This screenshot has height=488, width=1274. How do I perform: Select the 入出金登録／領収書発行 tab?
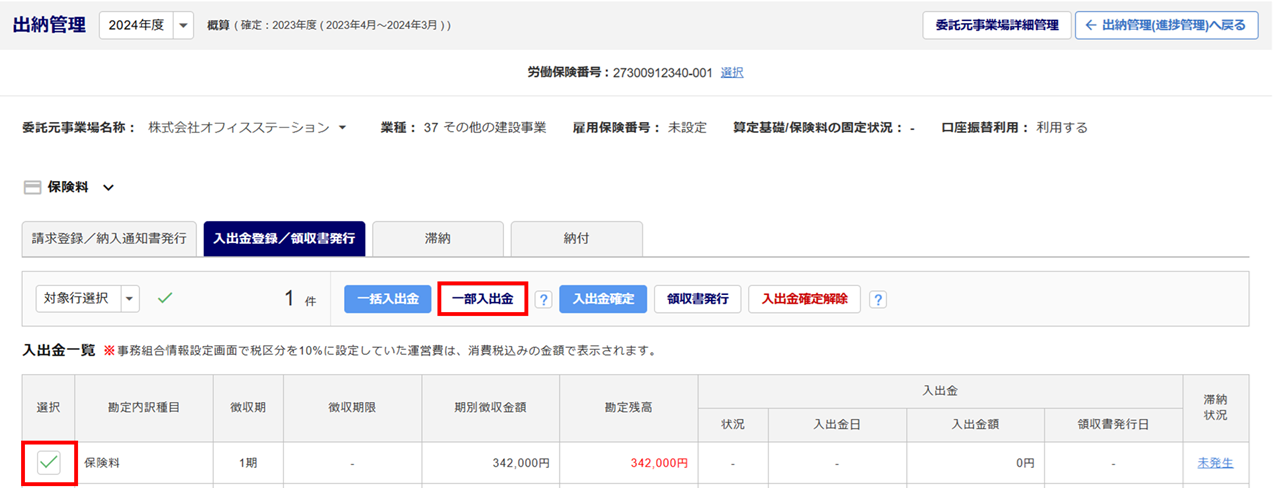(284, 239)
